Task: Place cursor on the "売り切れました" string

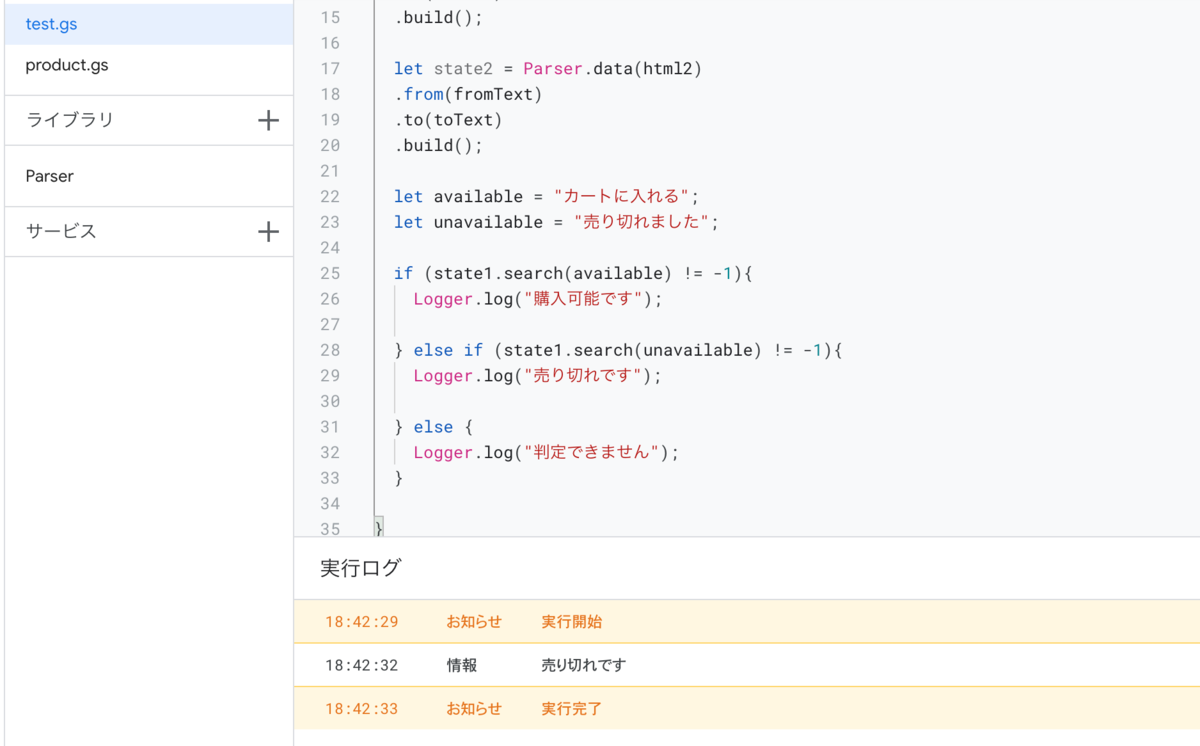Action: coord(644,222)
